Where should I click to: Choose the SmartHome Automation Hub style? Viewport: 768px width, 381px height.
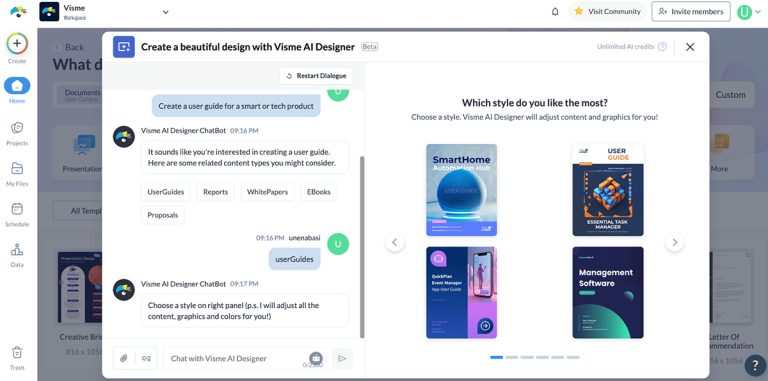[461, 190]
